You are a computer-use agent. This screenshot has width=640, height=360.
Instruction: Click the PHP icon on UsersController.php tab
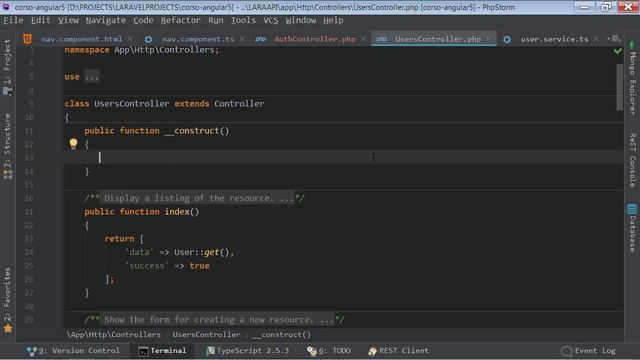[381, 39]
